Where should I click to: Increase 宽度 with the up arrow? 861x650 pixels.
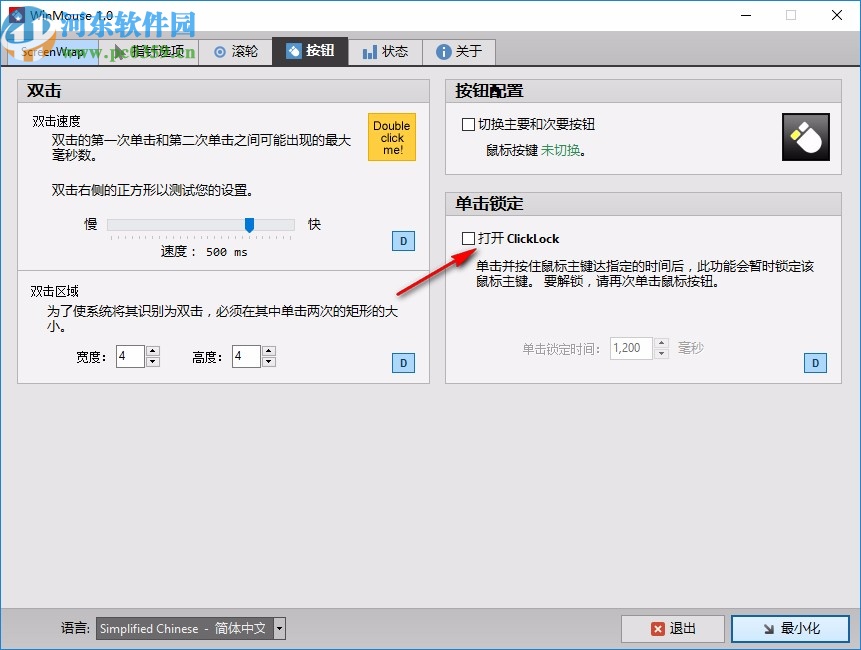153,351
